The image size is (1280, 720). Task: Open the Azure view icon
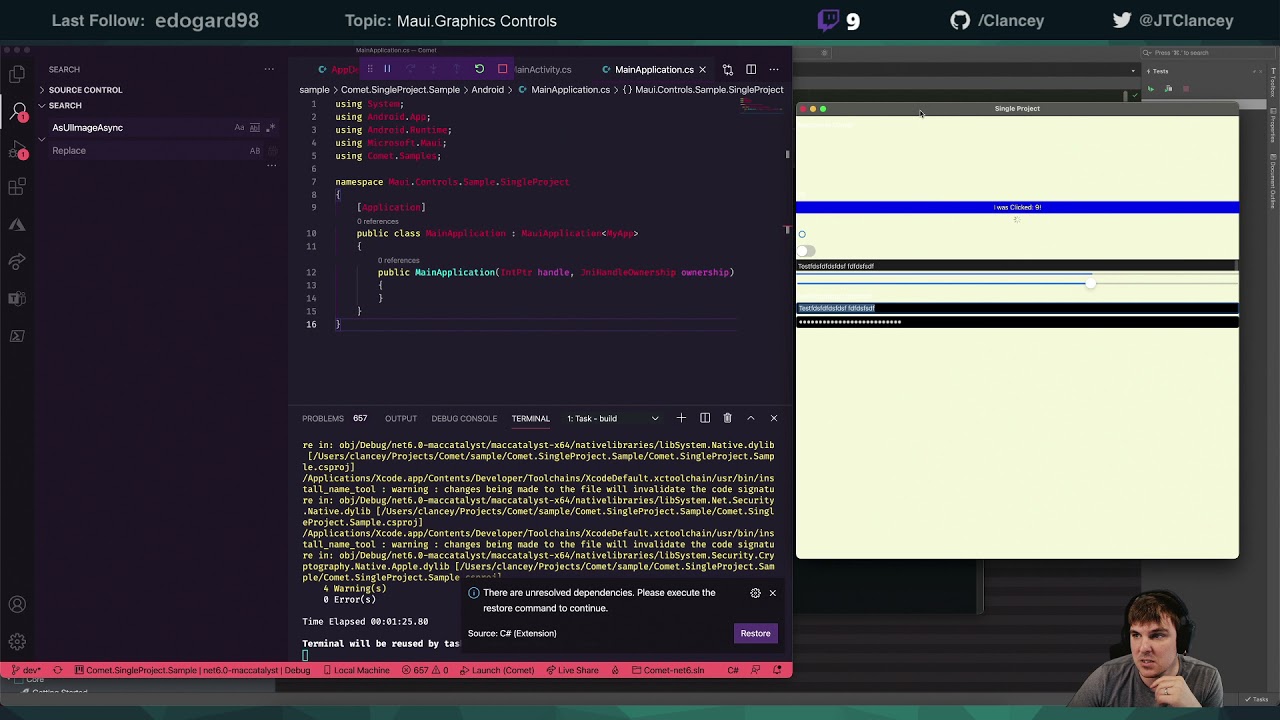tap(17, 224)
